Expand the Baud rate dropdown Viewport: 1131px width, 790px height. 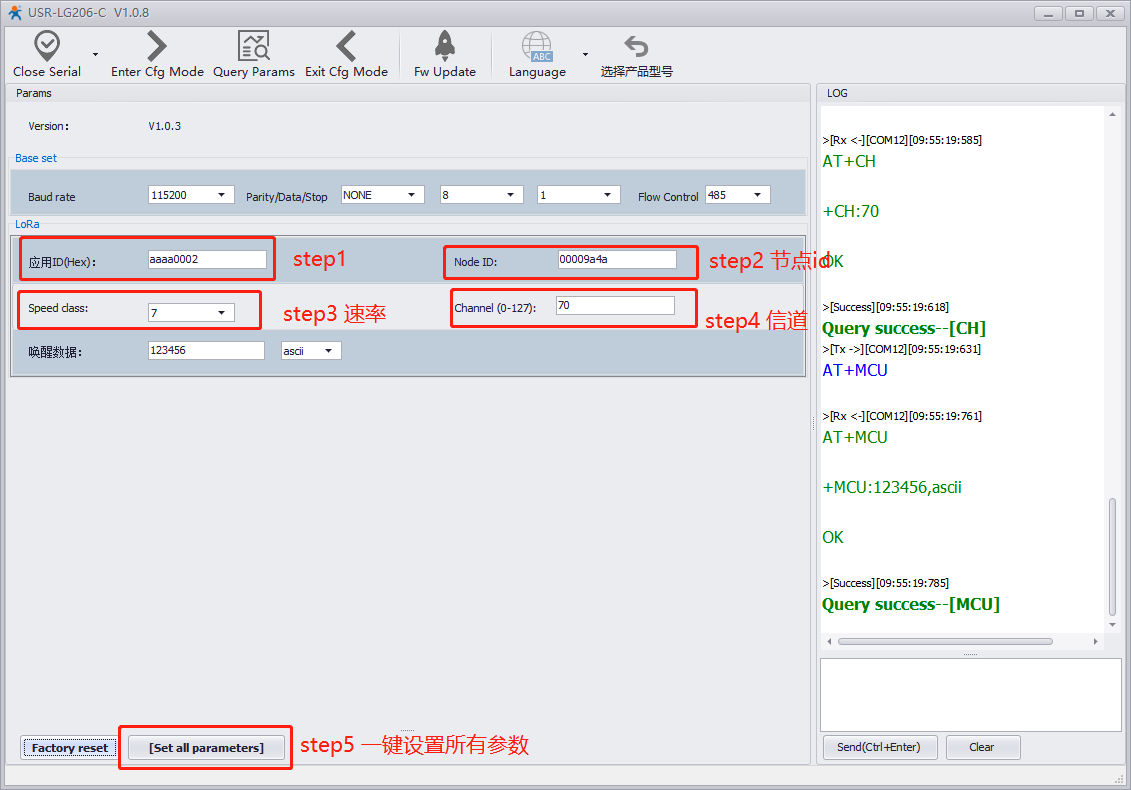coord(191,195)
